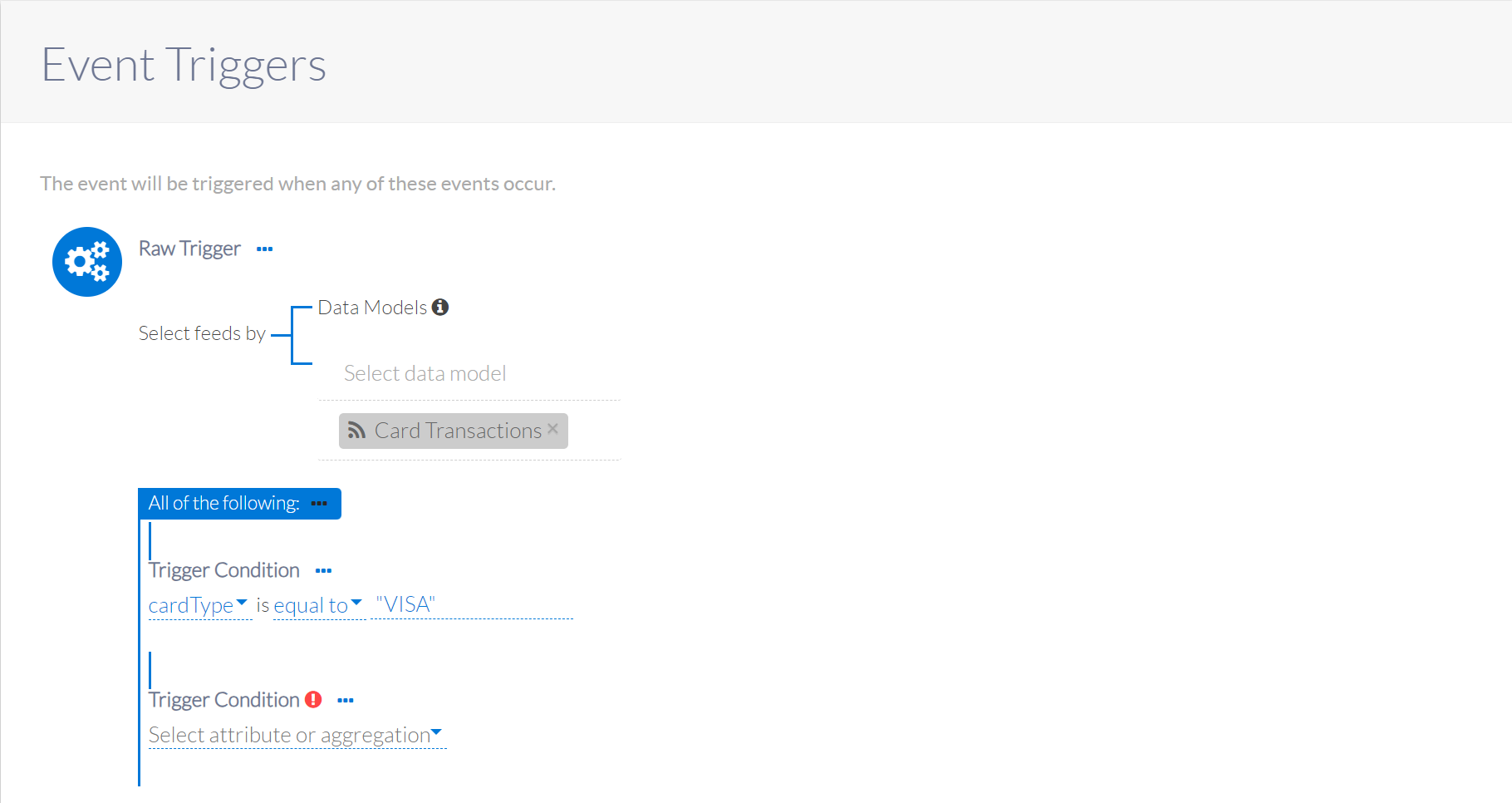Click the Raw Trigger title text
1512x803 pixels.
coord(189,249)
